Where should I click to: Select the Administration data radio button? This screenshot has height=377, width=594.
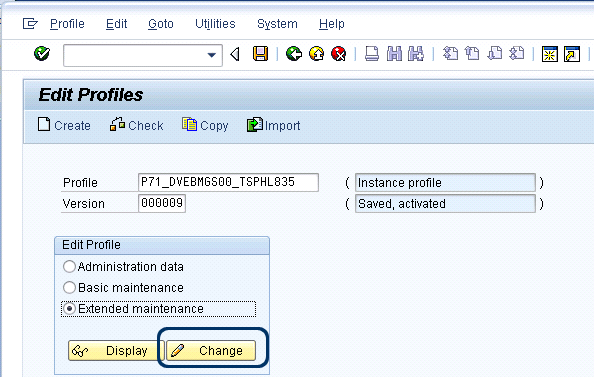pyautogui.click(x=69, y=266)
